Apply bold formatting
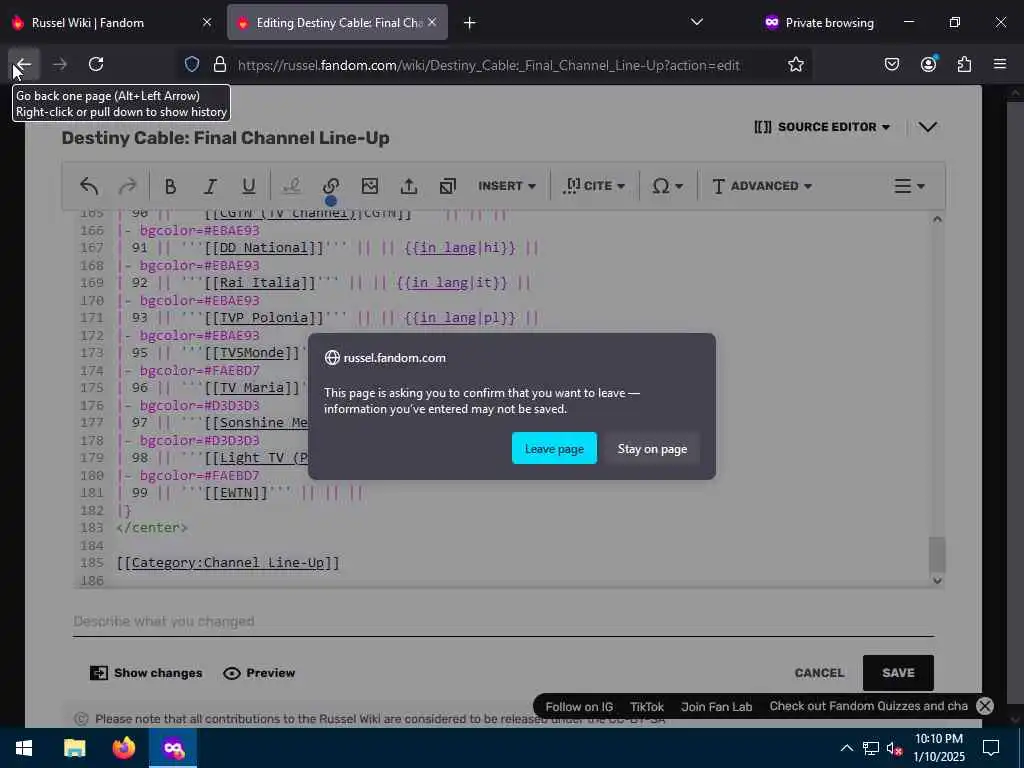1024x768 pixels. point(170,186)
